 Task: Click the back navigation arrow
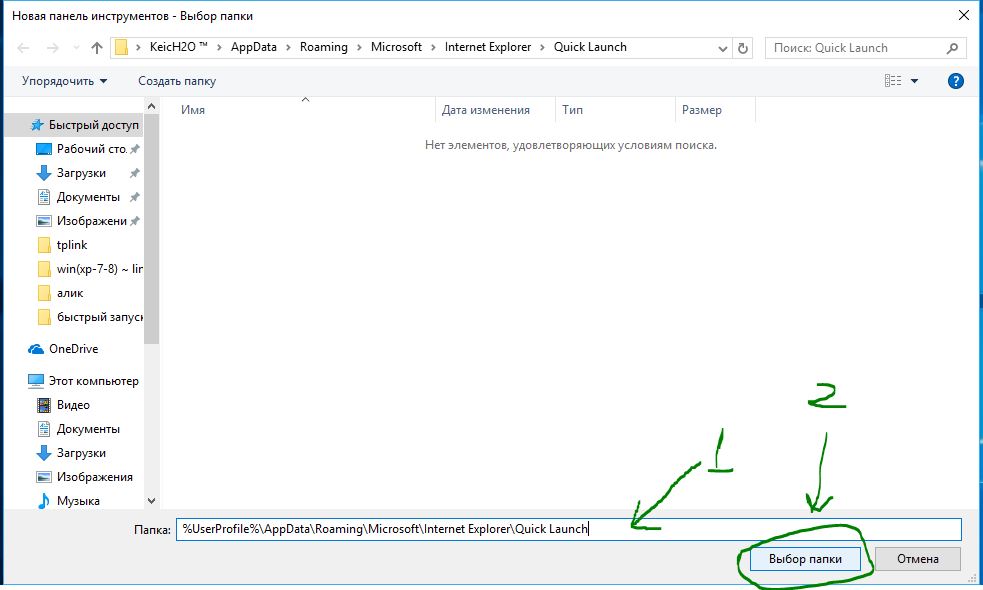[23, 48]
